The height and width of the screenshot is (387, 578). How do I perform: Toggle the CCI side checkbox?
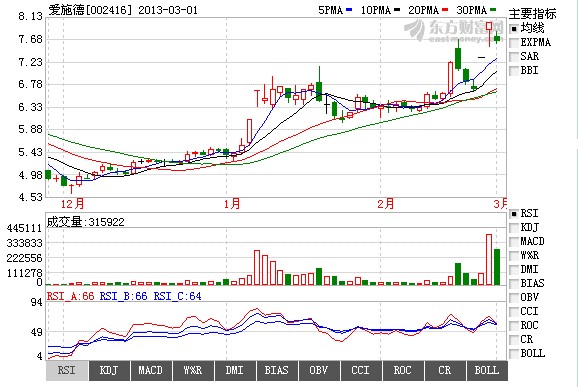[x=514, y=312]
